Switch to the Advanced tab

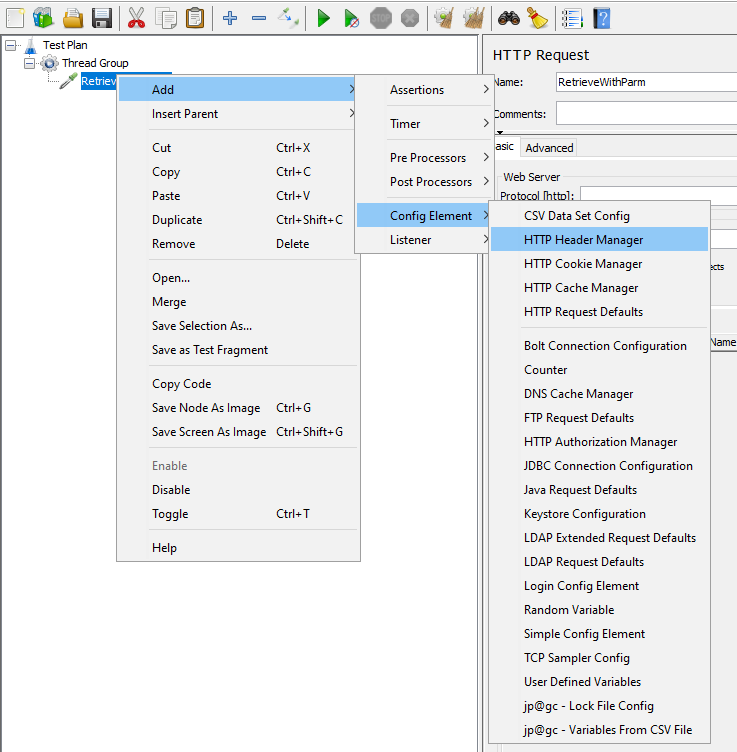549,148
